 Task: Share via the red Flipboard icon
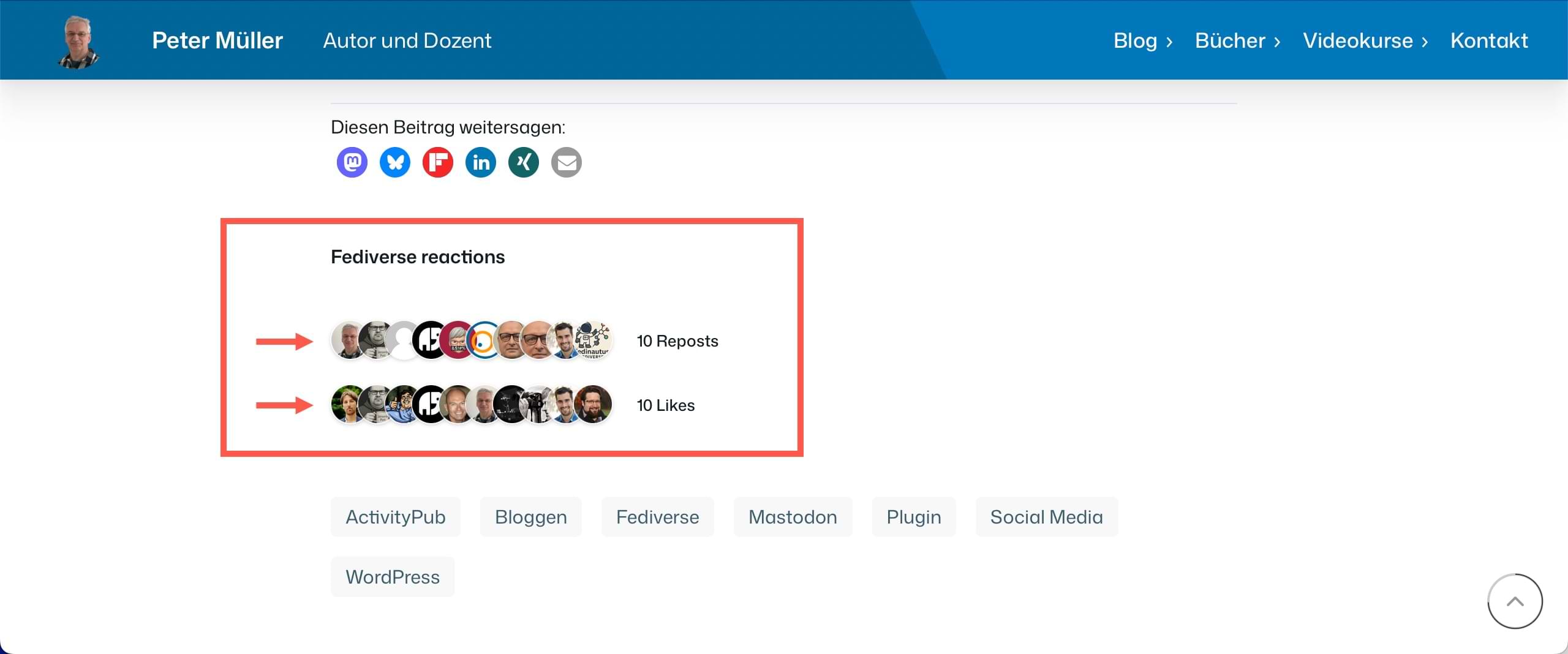[x=437, y=162]
